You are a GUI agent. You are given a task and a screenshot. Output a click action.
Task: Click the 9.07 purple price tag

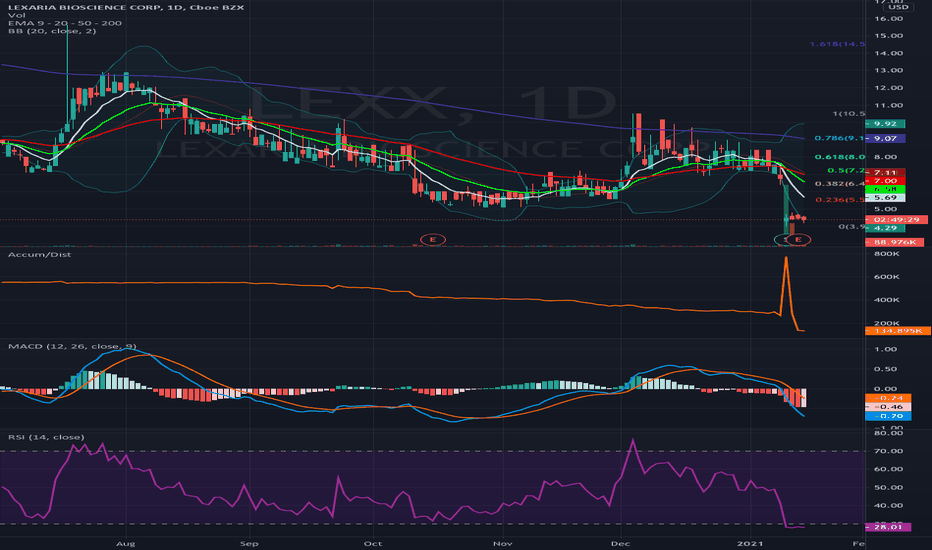point(886,139)
